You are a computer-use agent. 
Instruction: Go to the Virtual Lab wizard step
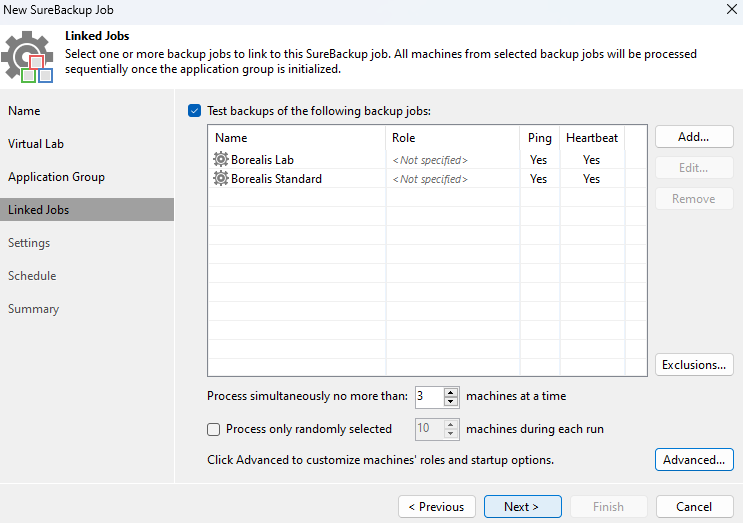[36, 144]
